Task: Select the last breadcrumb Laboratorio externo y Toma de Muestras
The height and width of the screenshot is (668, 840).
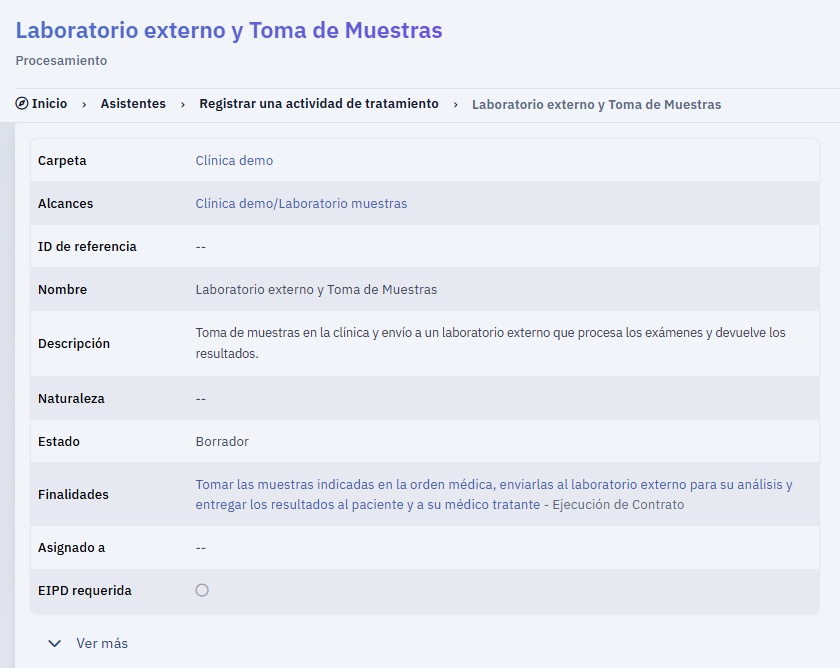Action: point(596,104)
